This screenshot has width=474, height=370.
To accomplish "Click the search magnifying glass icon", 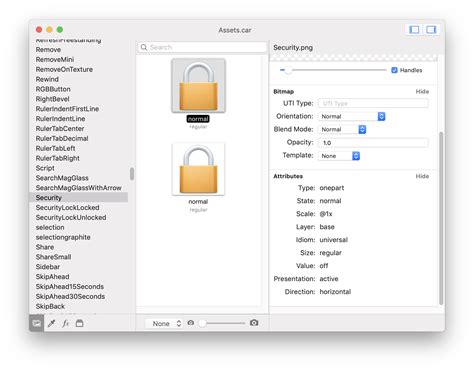I will click(x=144, y=47).
